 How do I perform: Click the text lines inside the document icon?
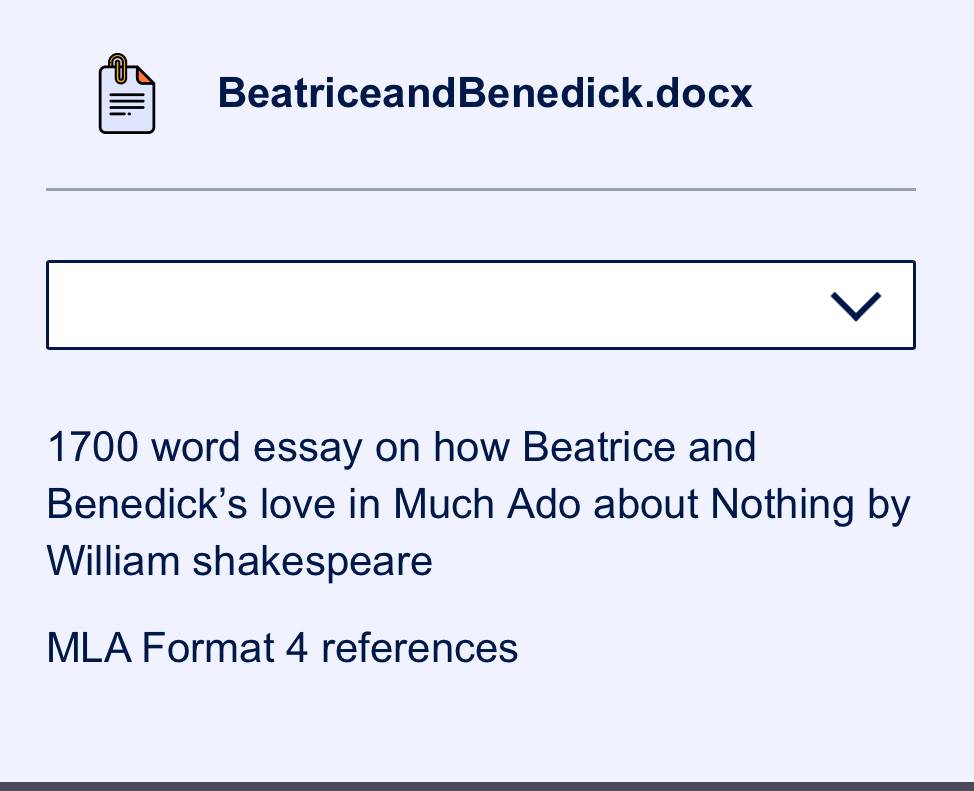pyautogui.click(x=127, y=104)
